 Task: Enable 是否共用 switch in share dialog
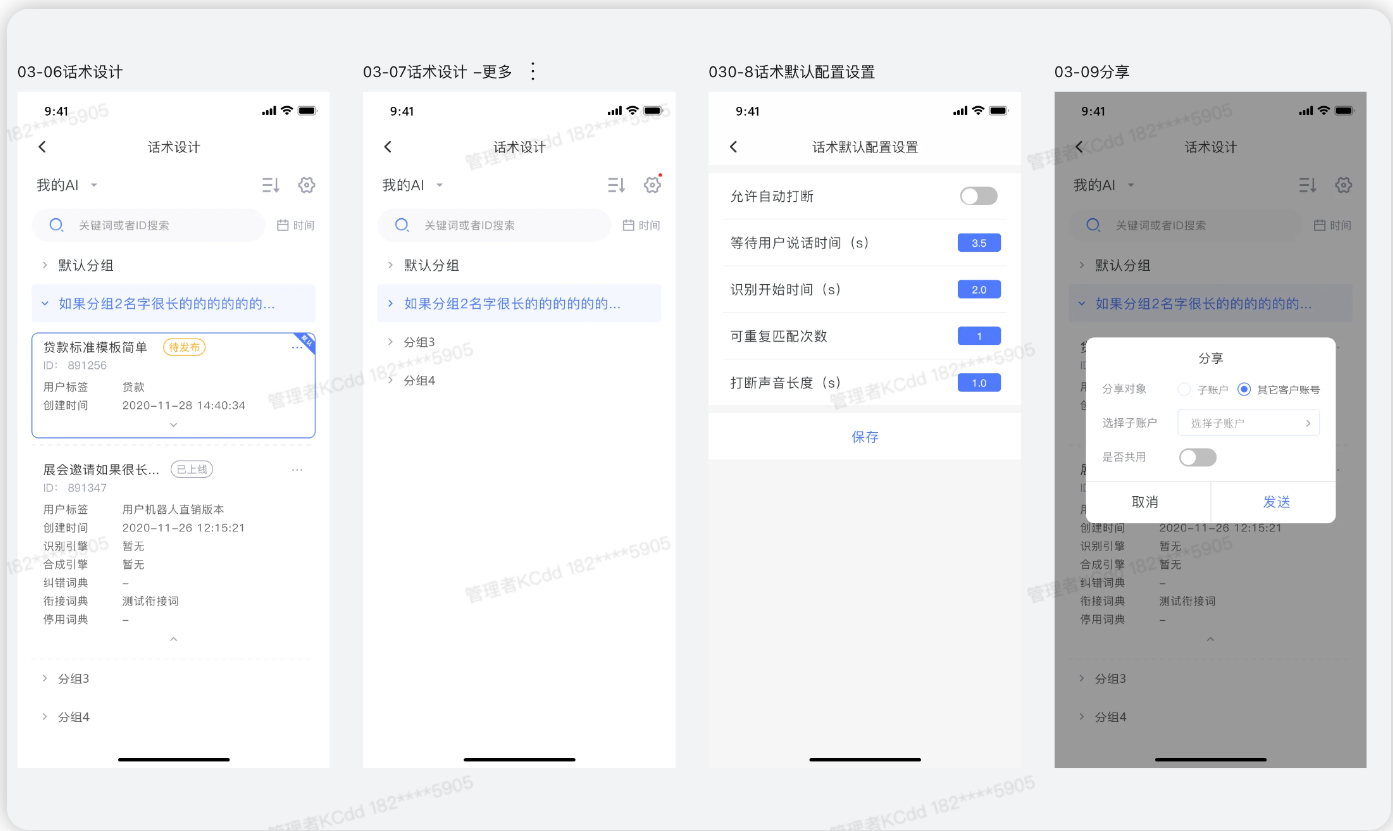pyautogui.click(x=1197, y=457)
